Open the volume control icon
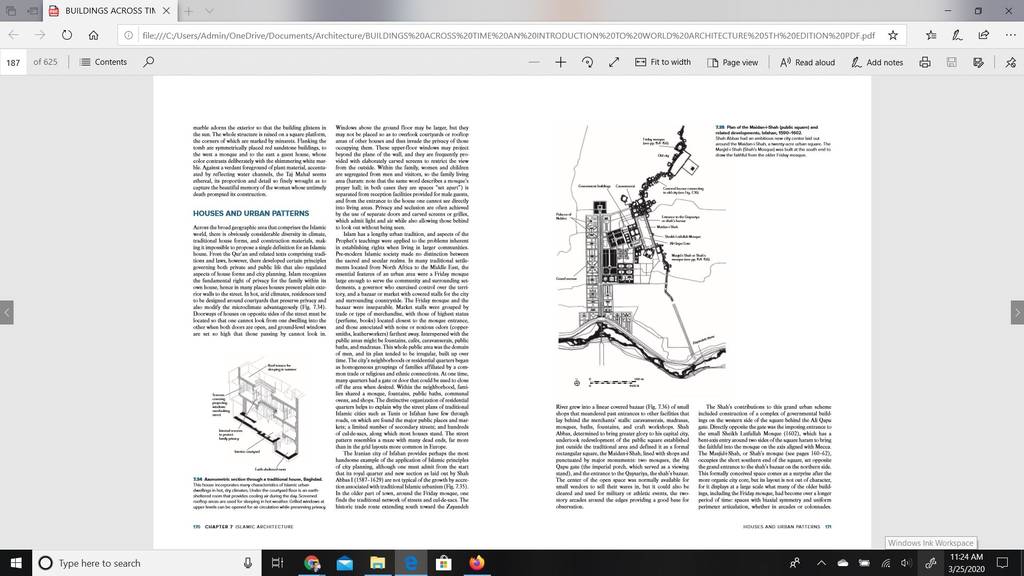The width and height of the screenshot is (1024, 576). click(x=906, y=563)
